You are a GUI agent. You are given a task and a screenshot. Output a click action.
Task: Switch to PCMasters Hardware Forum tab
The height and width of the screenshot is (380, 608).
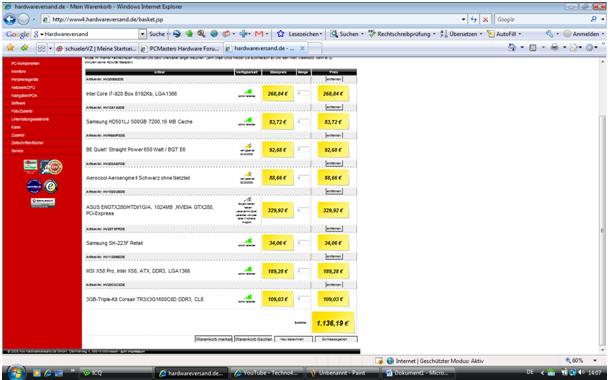(x=181, y=48)
